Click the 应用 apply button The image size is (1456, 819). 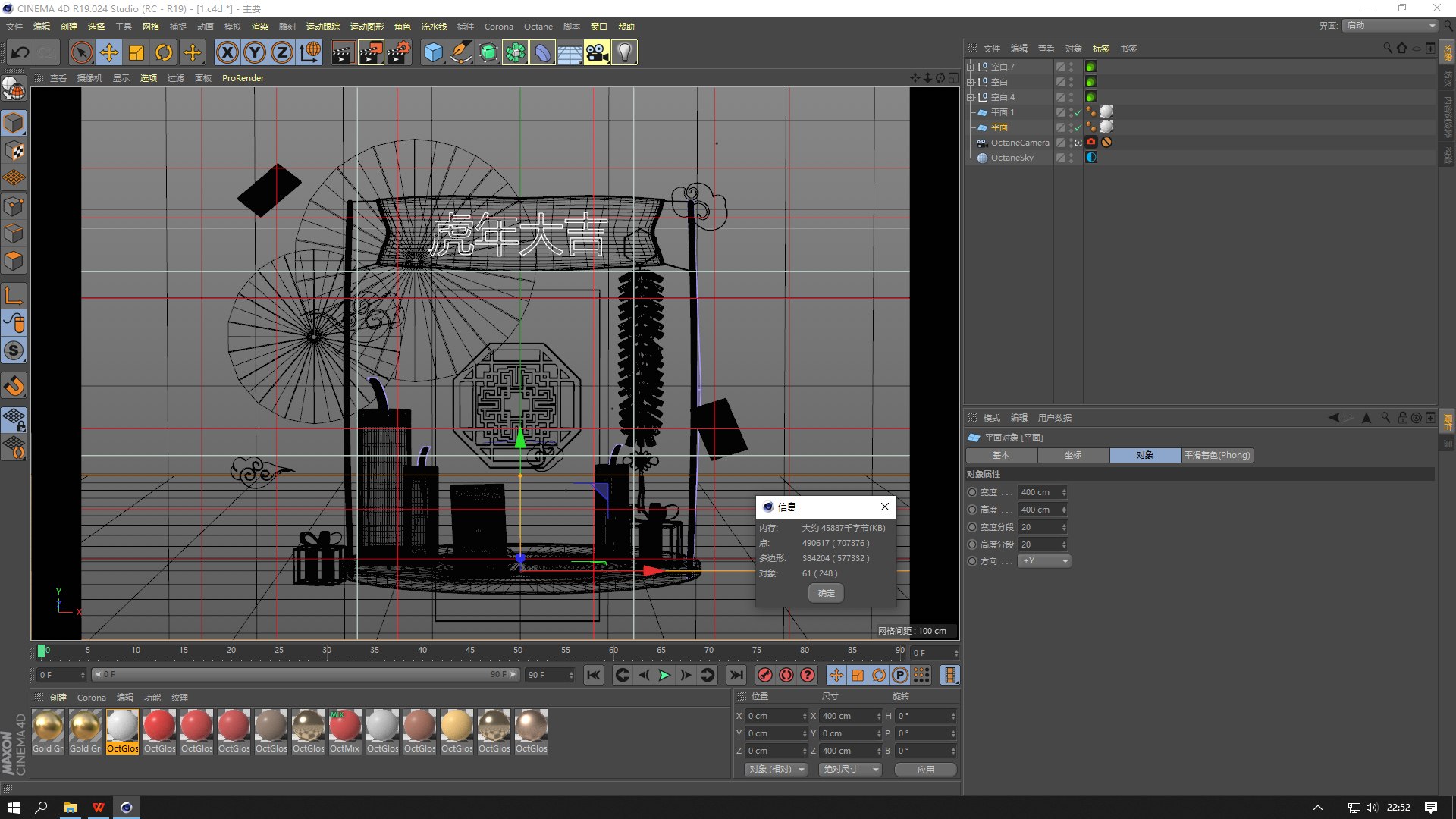925,769
